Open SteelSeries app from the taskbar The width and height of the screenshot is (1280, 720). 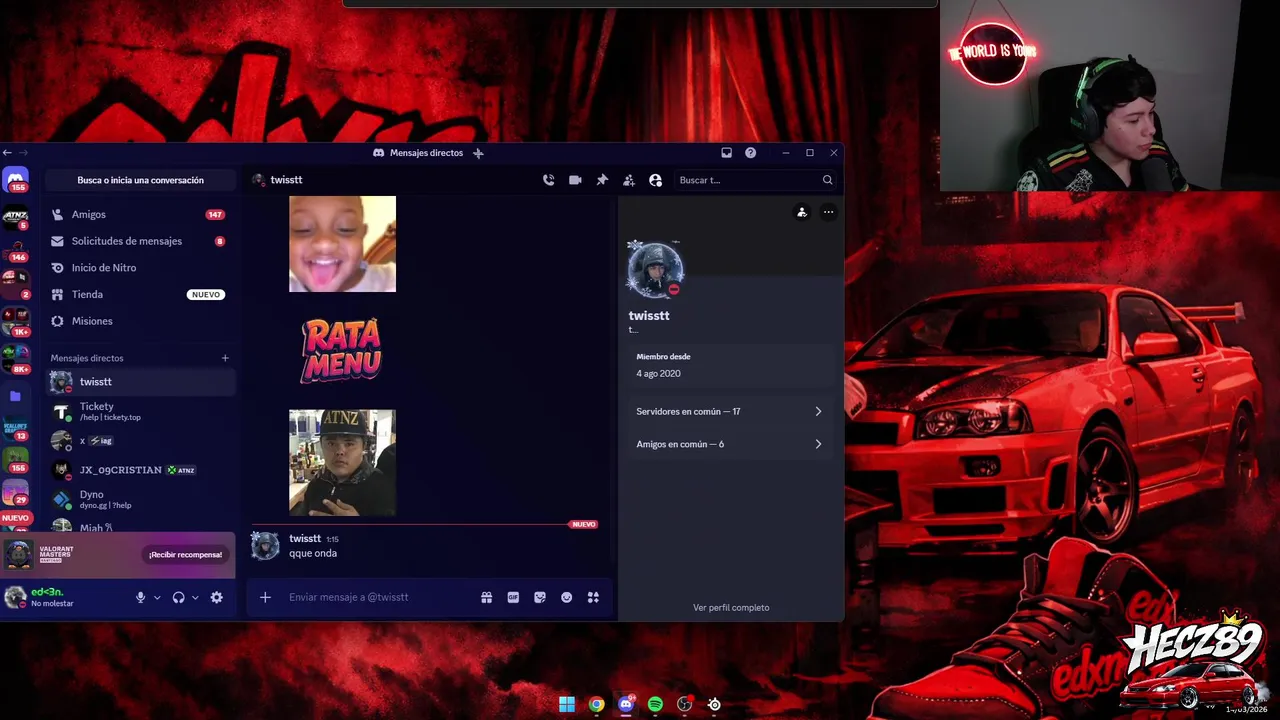[714, 704]
